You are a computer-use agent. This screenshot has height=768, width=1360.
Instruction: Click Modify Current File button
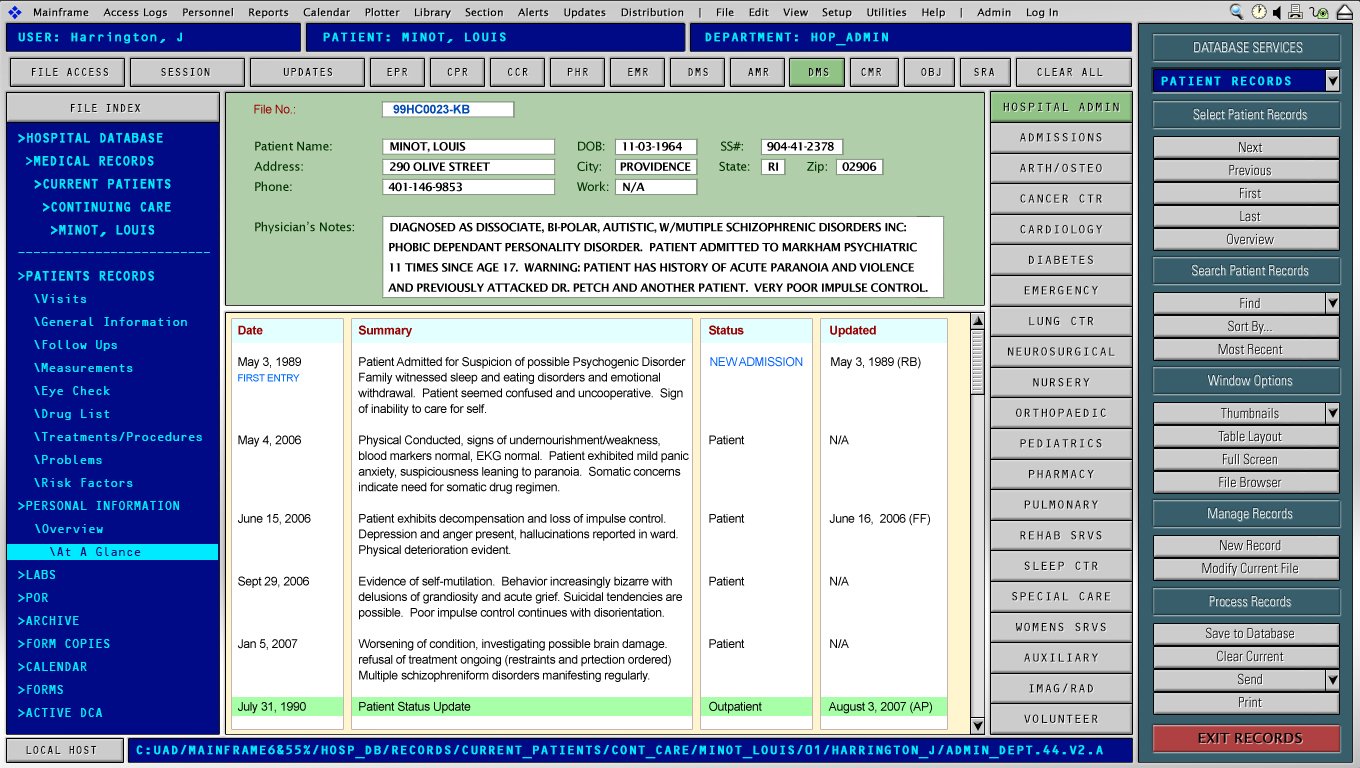click(x=1246, y=569)
